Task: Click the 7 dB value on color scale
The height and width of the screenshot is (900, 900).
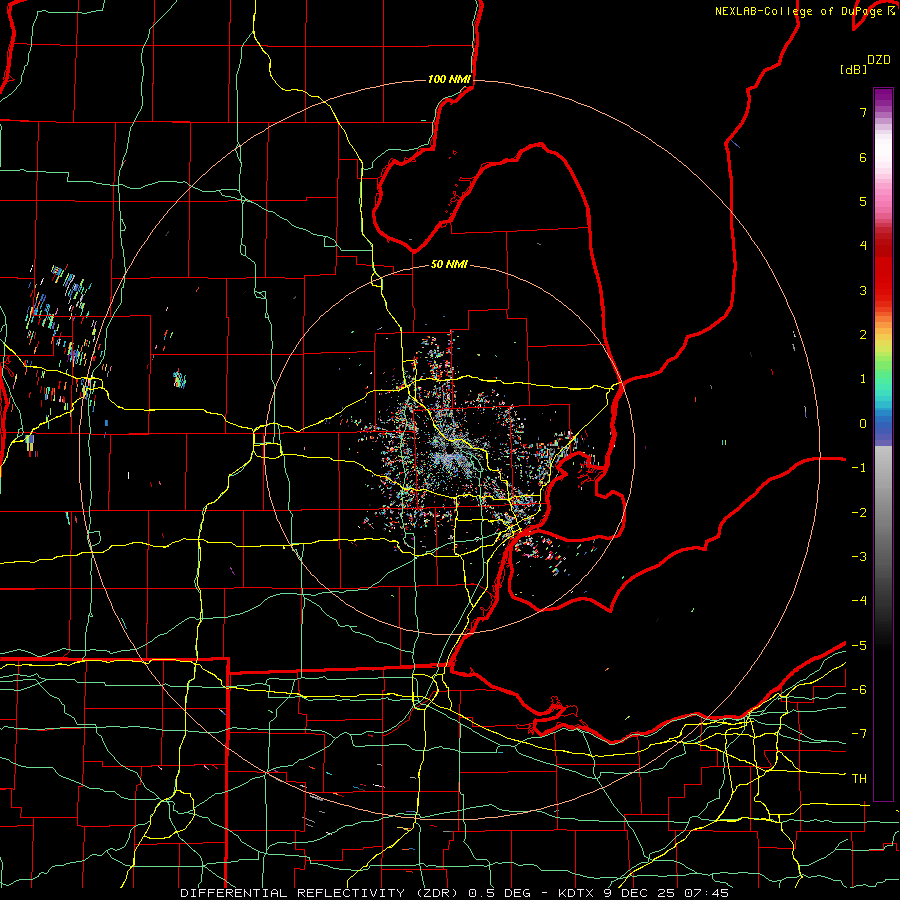Action: tap(863, 112)
